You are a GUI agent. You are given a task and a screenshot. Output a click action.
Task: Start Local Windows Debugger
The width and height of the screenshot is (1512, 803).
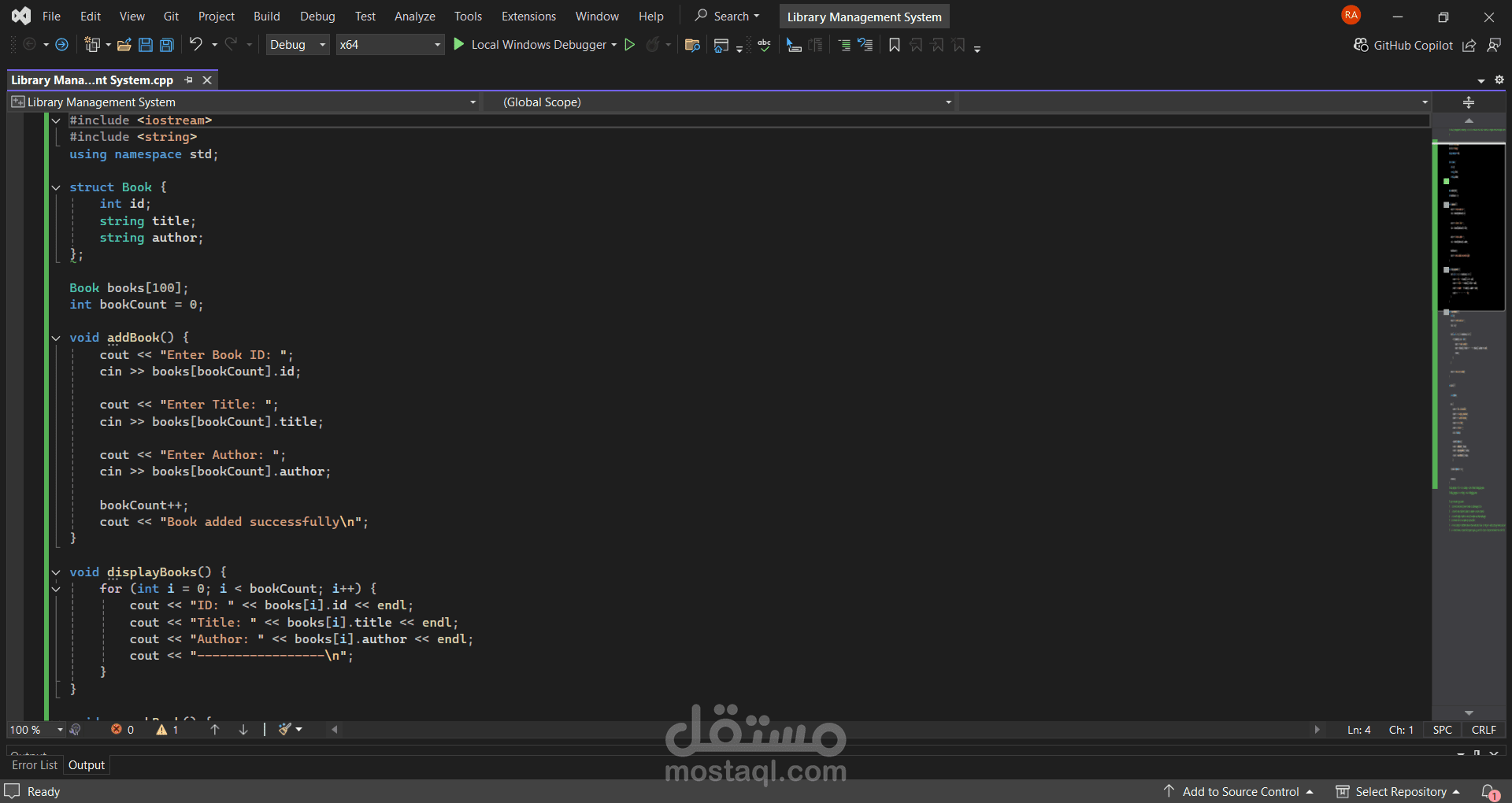[x=530, y=45]
